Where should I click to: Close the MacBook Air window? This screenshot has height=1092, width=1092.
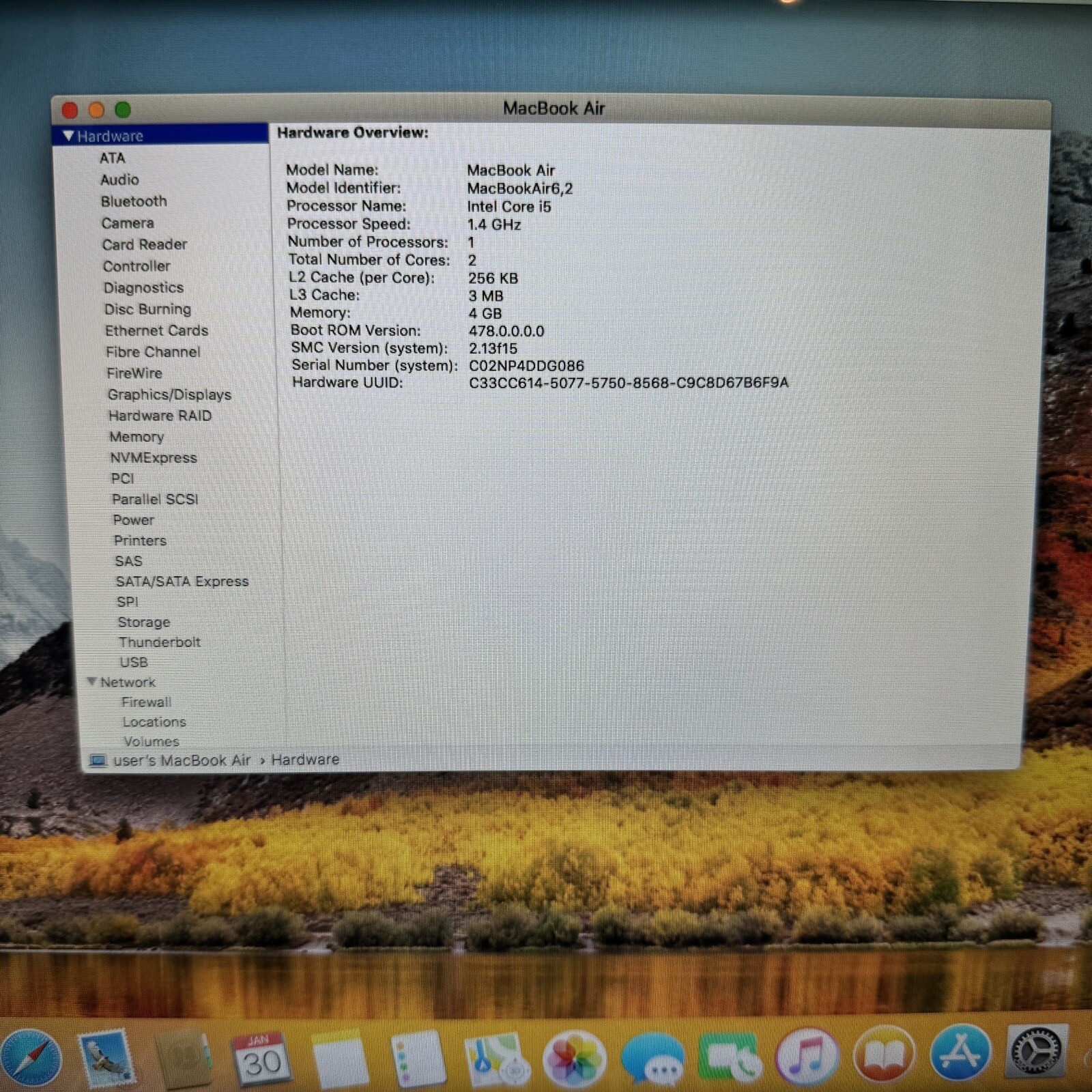coord(70,109)
